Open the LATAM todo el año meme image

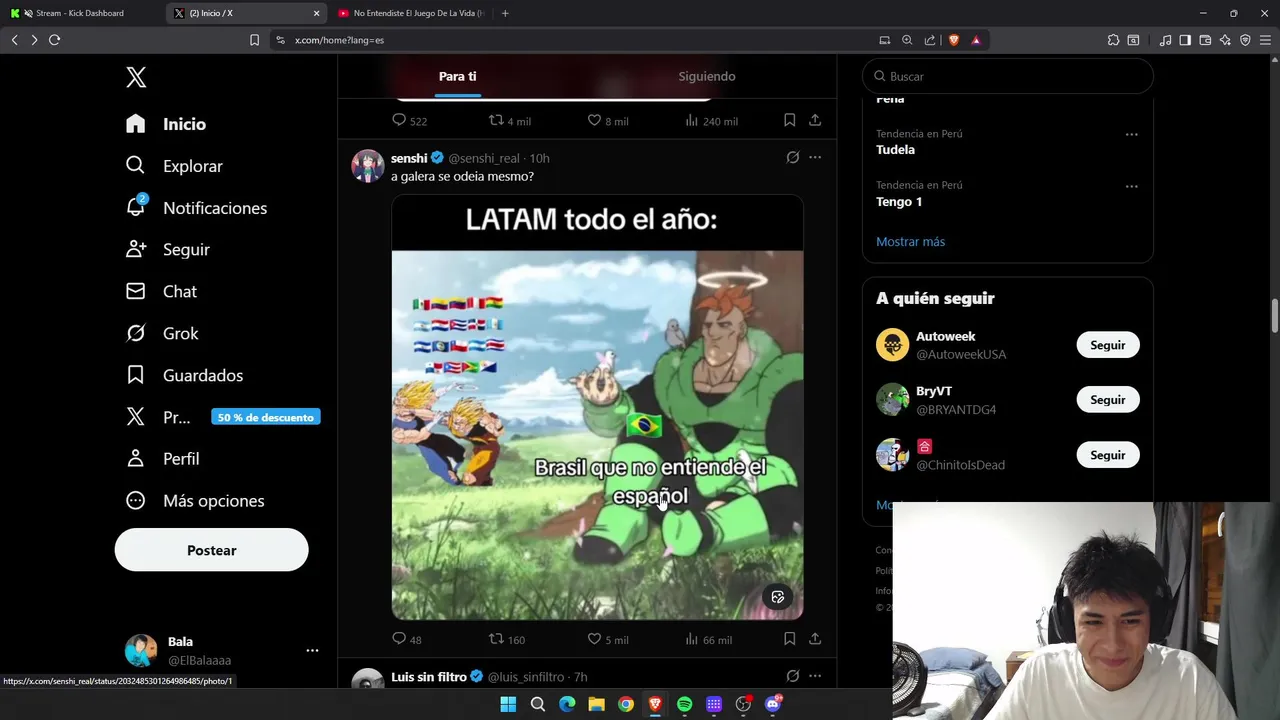pyautogui.click(x=597, y=407)
